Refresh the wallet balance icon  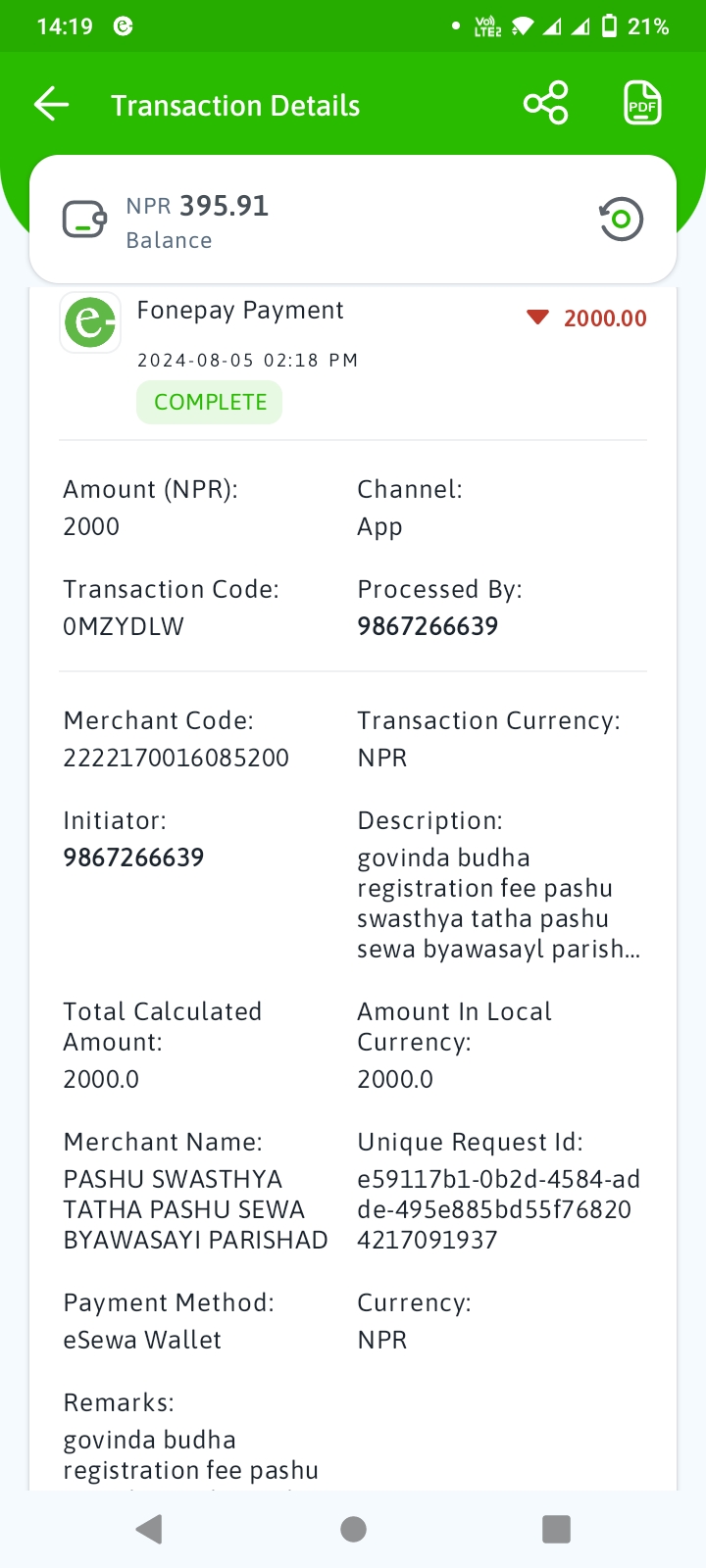(621, 220)
